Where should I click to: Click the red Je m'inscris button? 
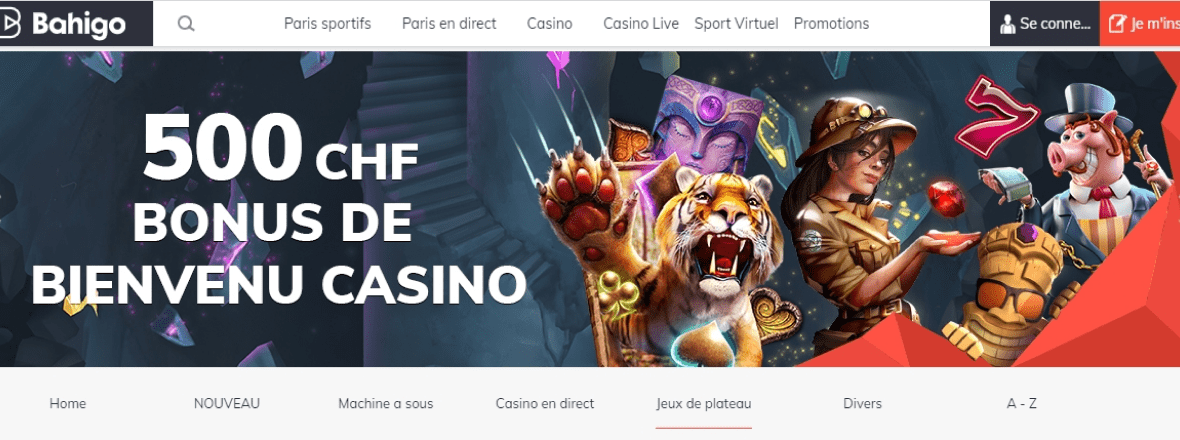coord(1140,24)
